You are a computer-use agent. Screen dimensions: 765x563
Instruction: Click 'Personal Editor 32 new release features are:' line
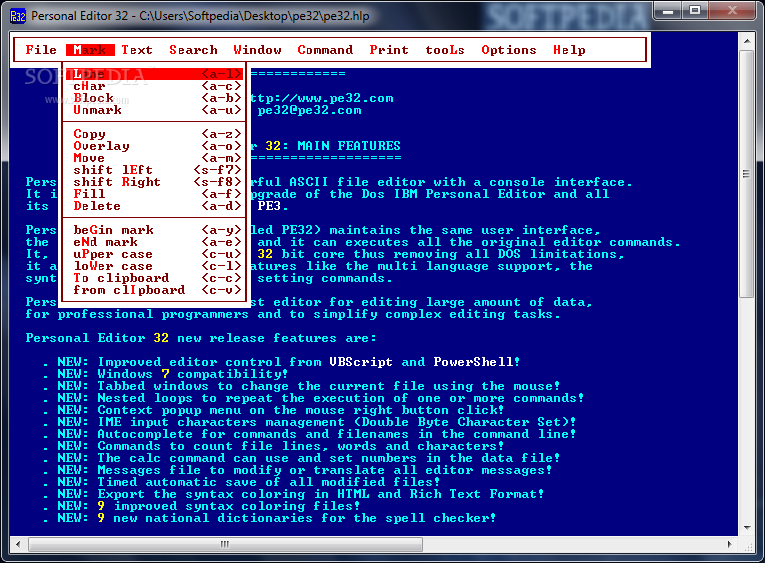pyautogui.click(x=201, y=338)
